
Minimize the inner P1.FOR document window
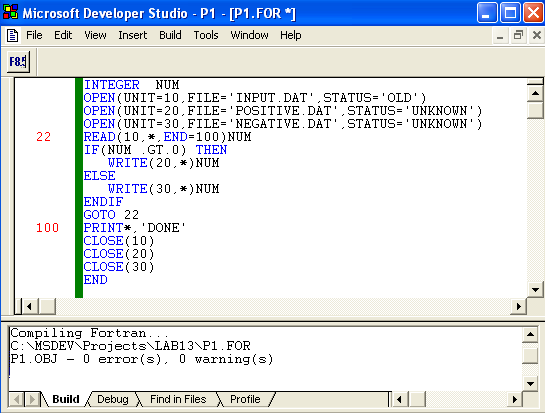click(500, 35)
